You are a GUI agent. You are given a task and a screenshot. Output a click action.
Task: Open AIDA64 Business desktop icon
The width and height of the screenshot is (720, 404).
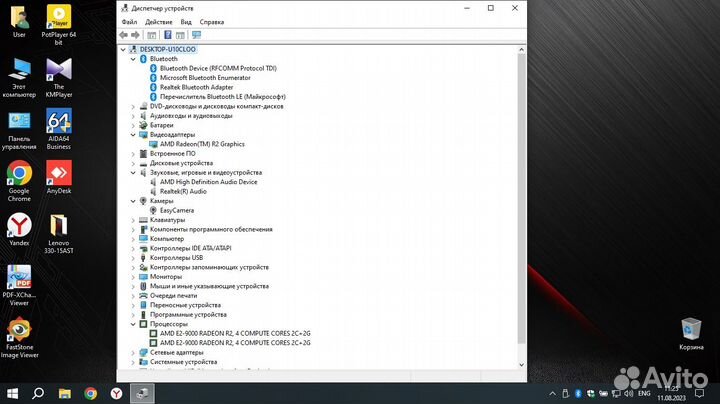[x=59, y=129]
